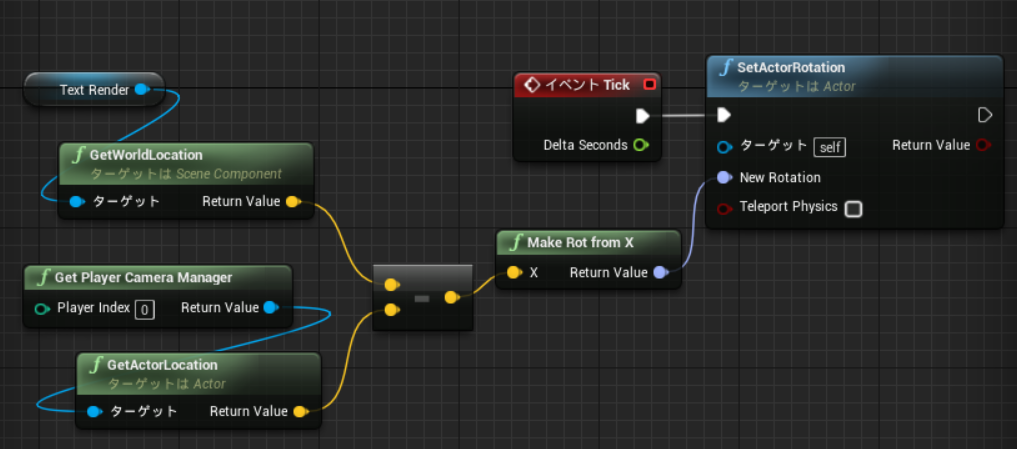Select the イベント Tick node title
Screen dimensions: 1017x449
click(588, 85)
